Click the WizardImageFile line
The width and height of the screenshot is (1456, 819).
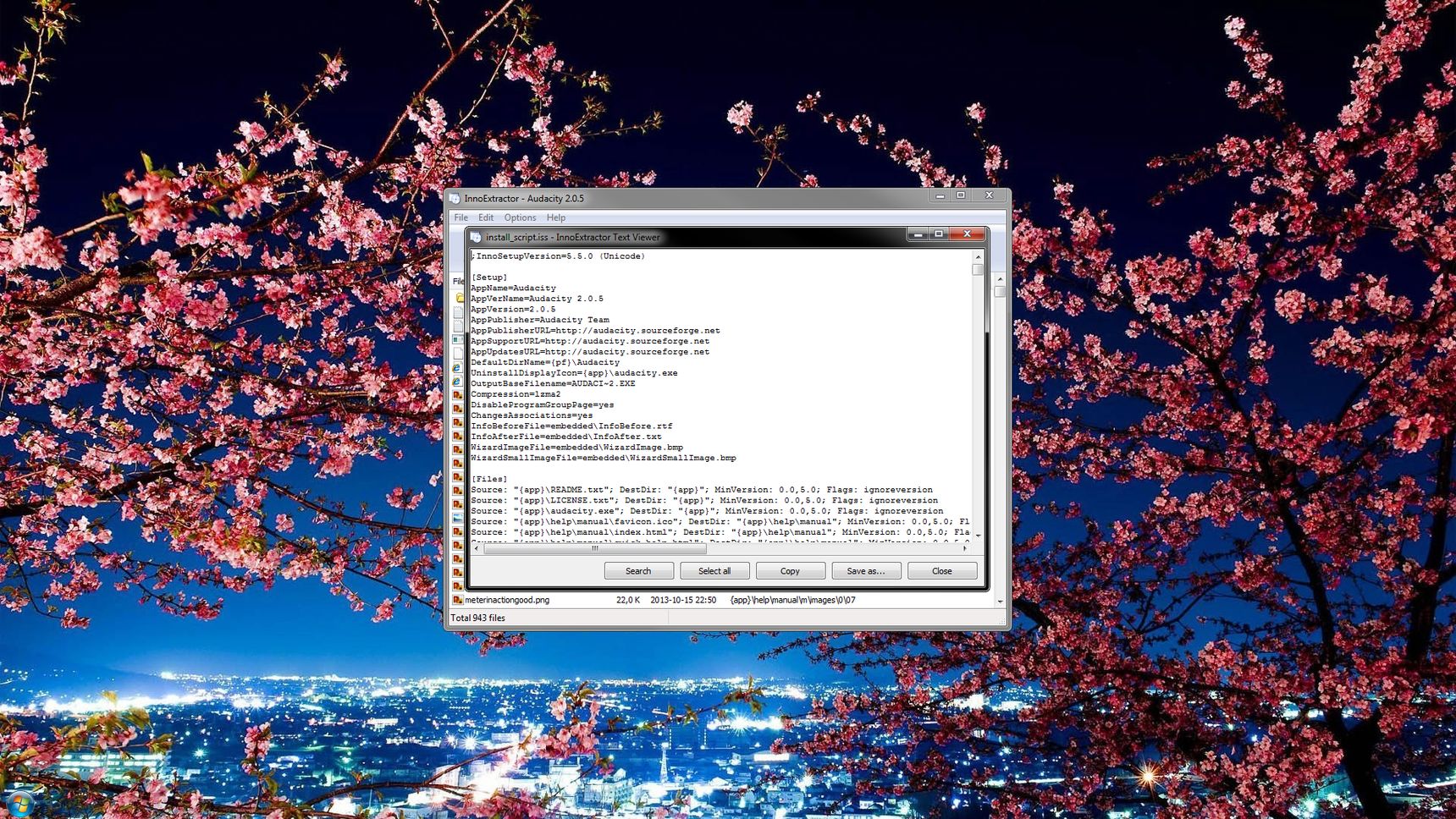point(576,448)
